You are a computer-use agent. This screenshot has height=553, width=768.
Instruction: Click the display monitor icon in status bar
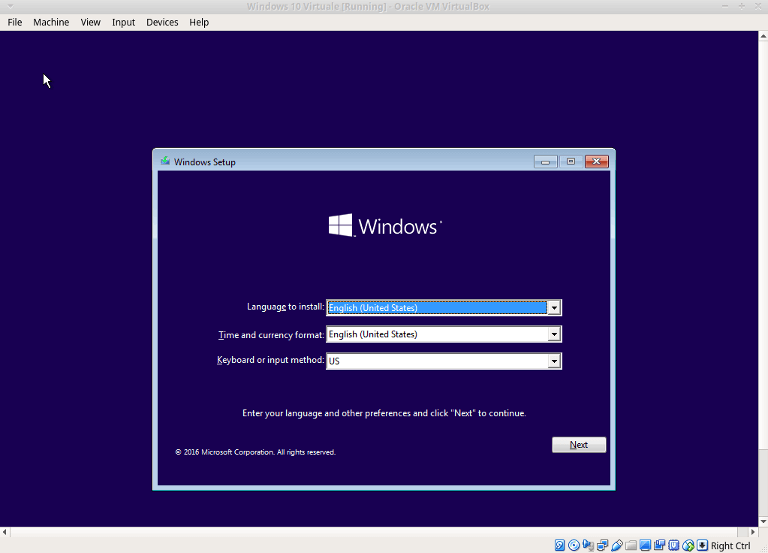pyautogui.click(x=645, y=545)
